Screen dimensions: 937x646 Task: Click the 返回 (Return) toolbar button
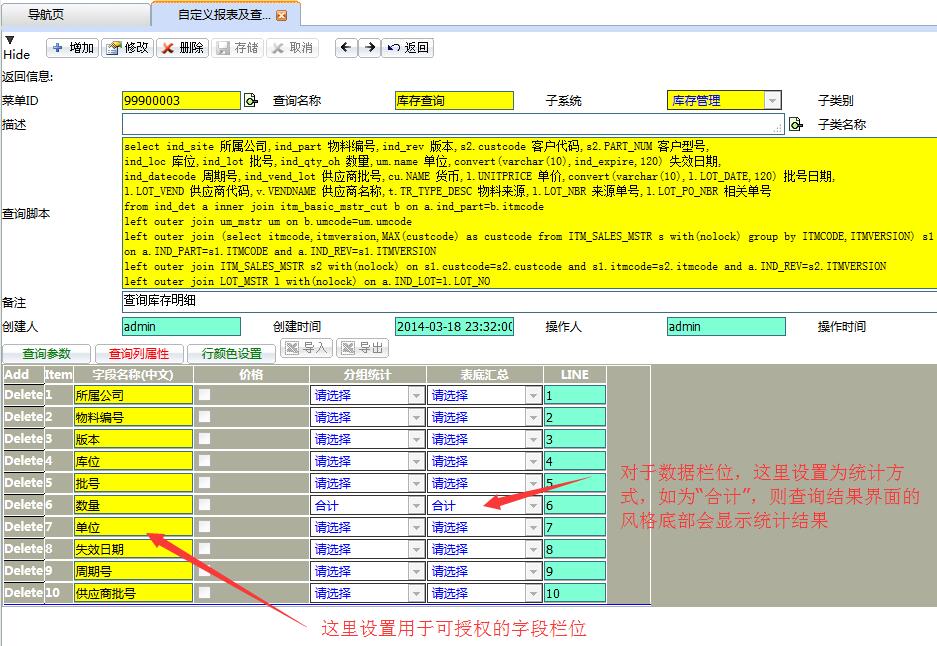(408, 48)
